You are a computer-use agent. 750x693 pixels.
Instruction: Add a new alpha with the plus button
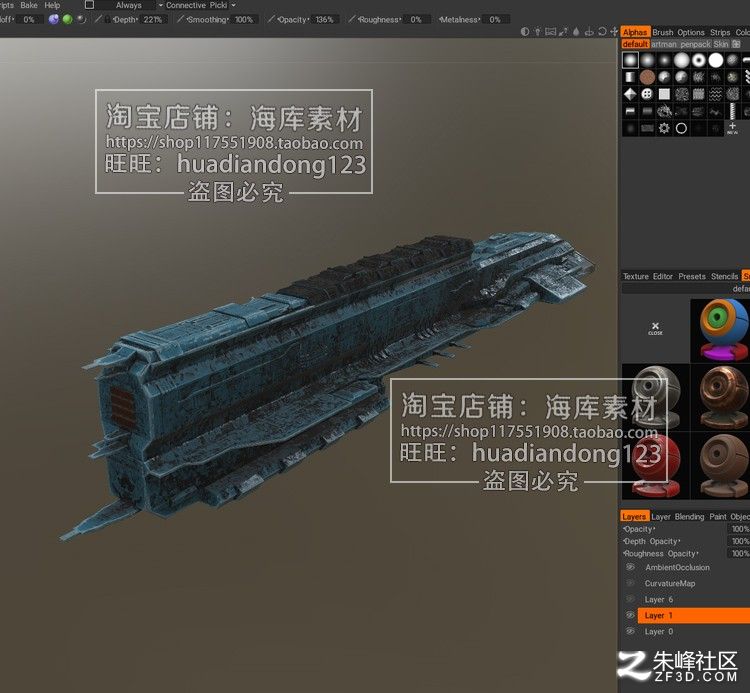[x=732, y=128]
